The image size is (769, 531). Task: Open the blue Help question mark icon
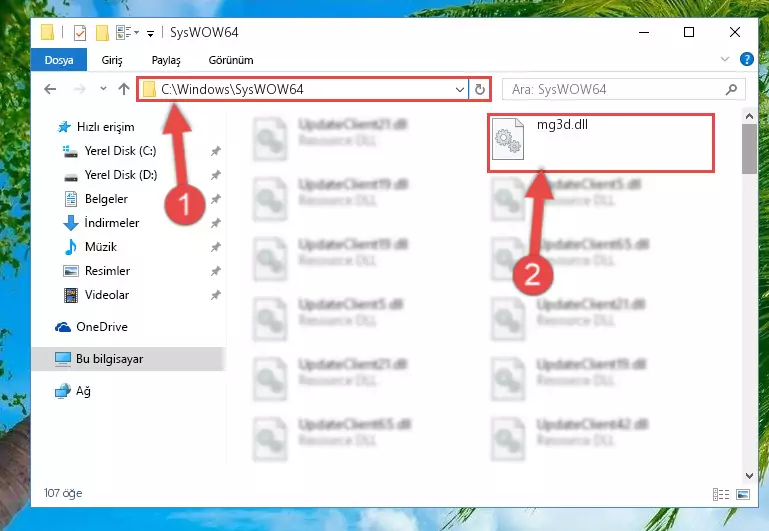pos(746,59)
